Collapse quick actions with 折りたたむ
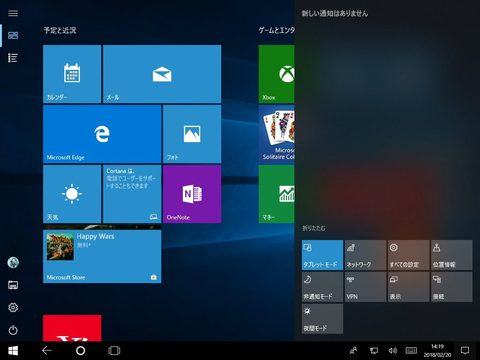Screen dimensions: 480x360 [x=314, y=228]
